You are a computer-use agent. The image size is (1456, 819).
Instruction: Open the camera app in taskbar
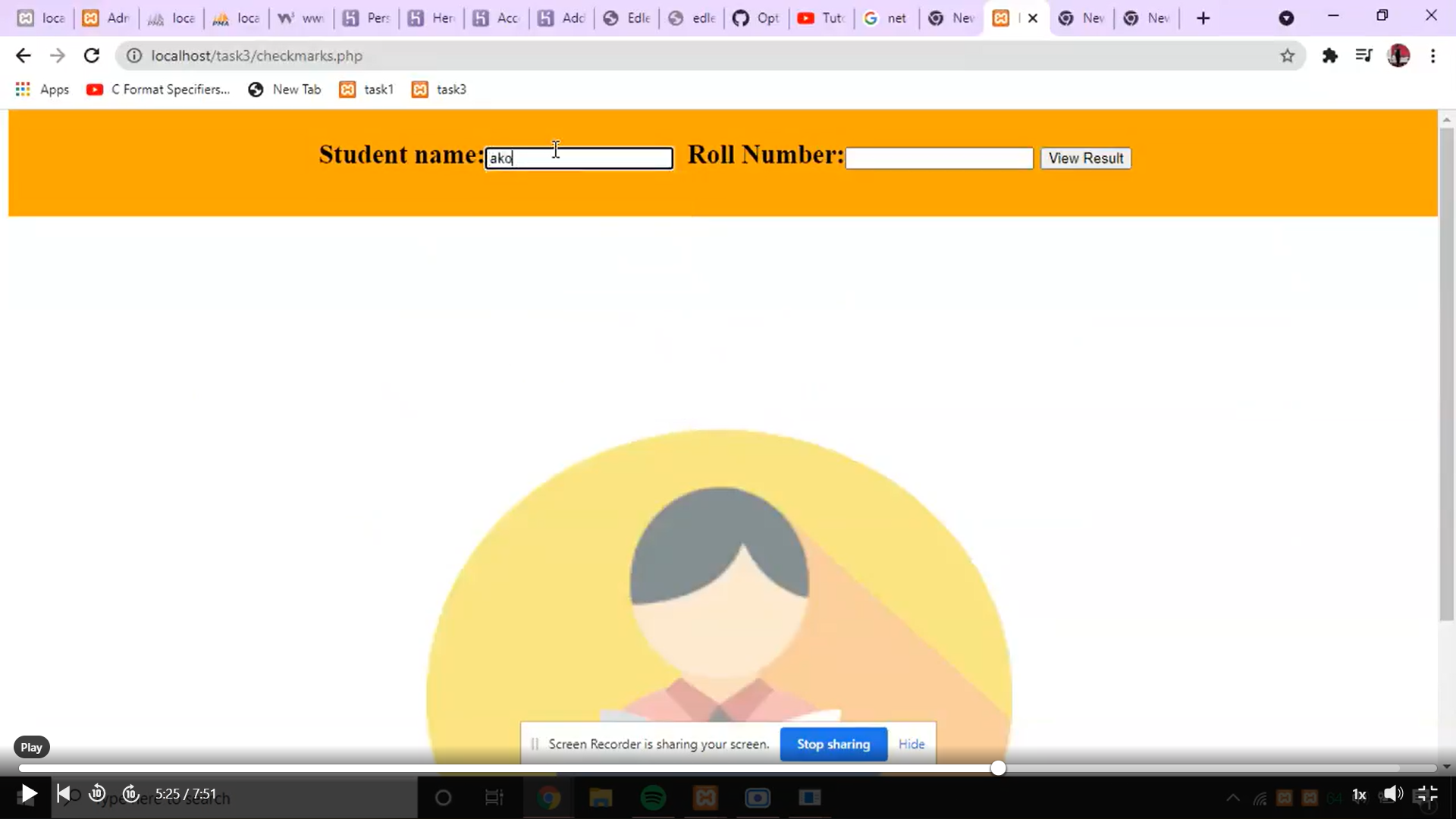757,798
